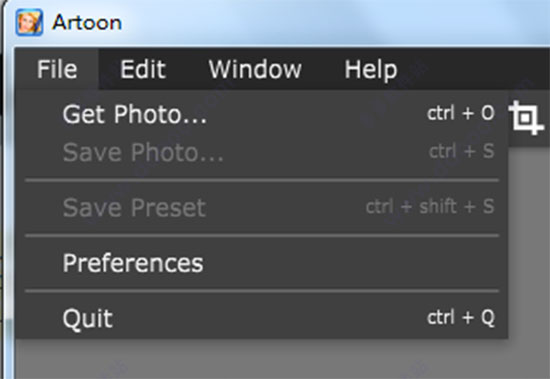550x379 pixels.
Task: Select the Crop tool icon
Action: 526,118
